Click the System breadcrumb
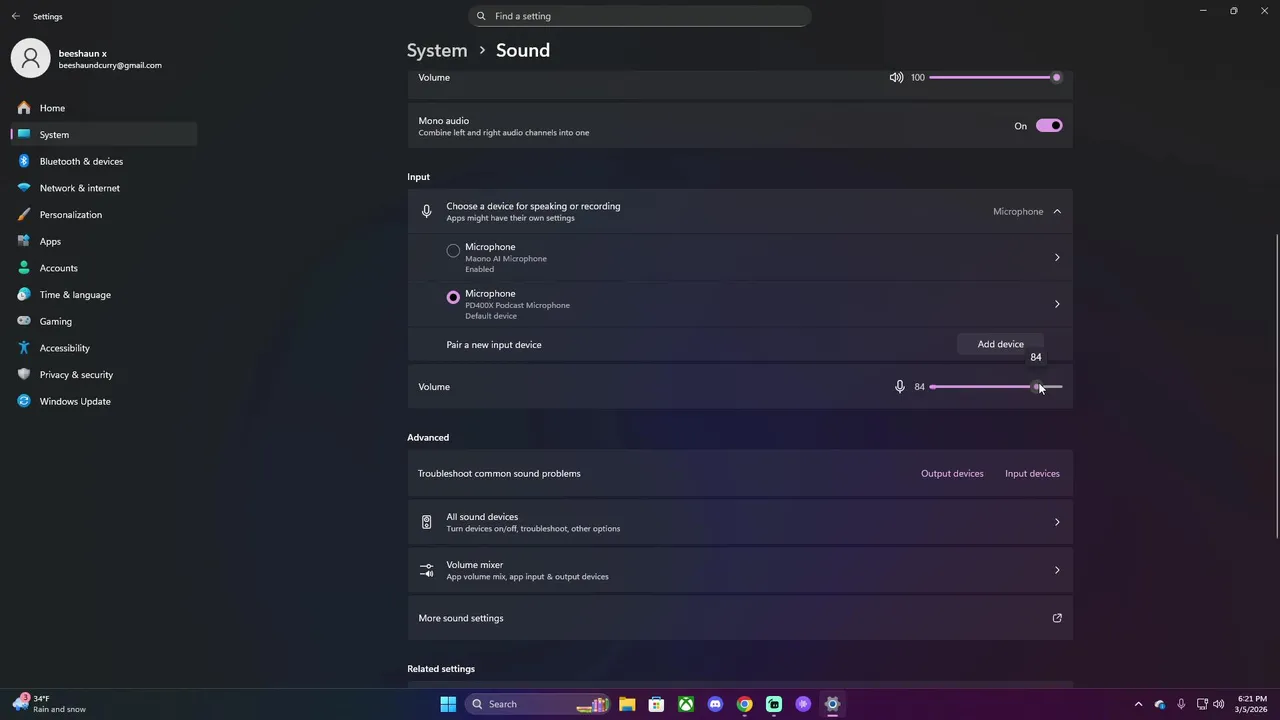Image resolution: width=1280 pixels, height=720 pixels. (x=437, y=50)
